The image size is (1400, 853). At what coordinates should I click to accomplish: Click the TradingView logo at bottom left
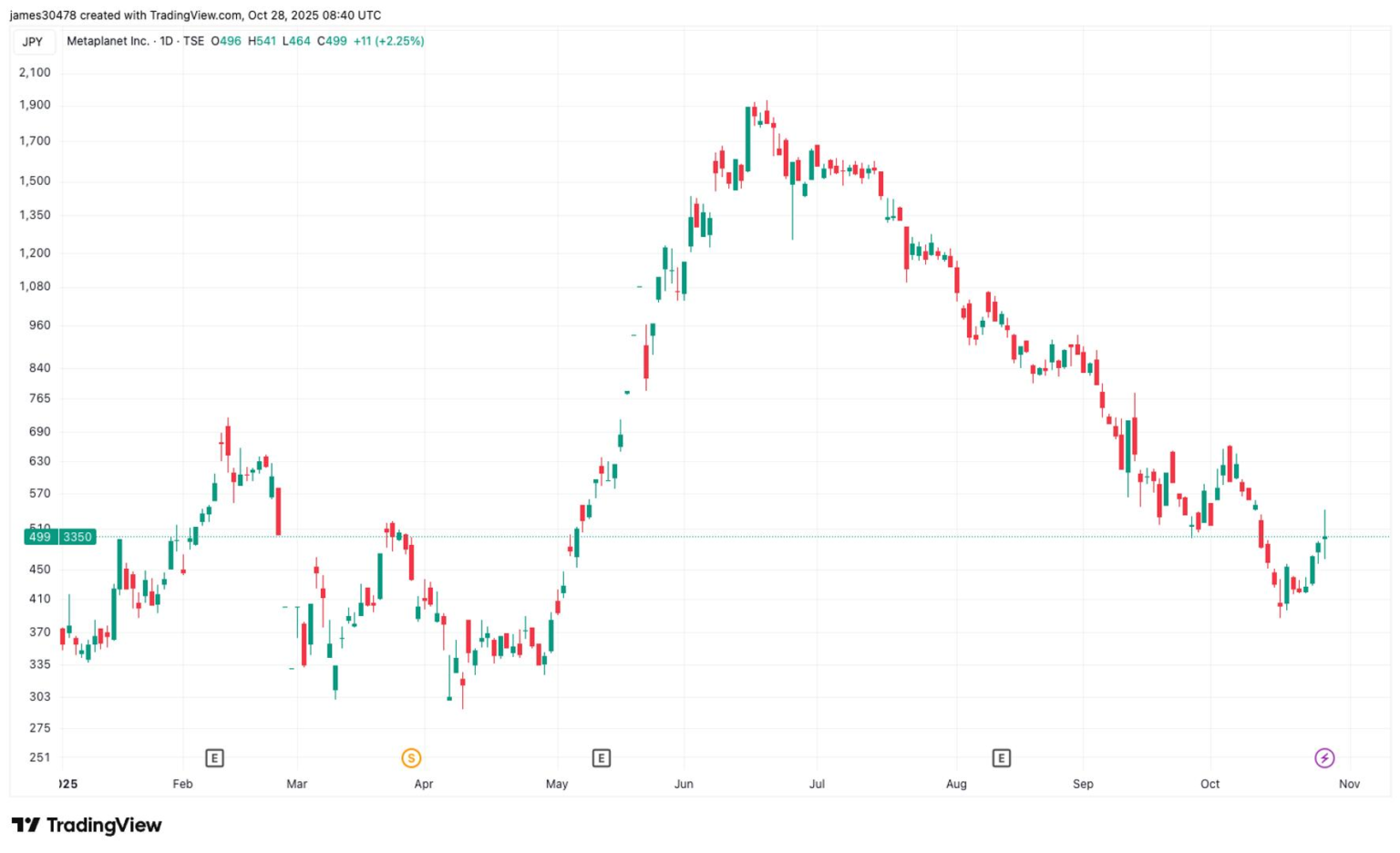coord(24,825)
